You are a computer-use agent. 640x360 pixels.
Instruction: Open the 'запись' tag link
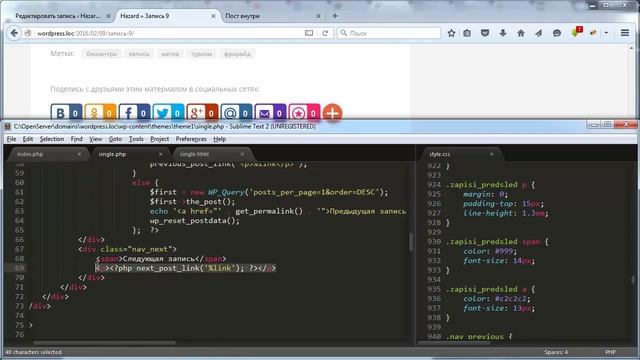(139, 54)
